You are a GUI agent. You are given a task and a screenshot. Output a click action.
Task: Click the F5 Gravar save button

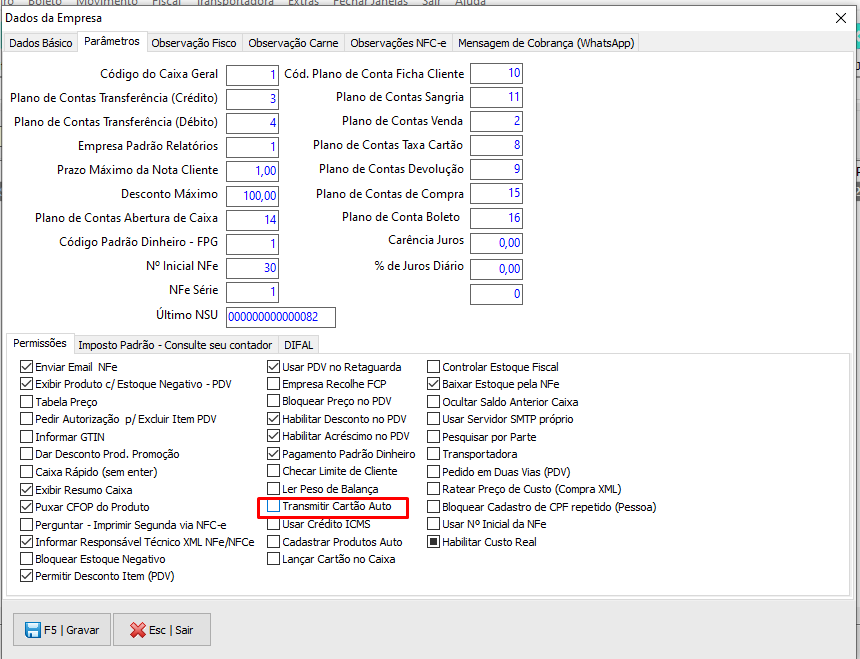point(61,630)
